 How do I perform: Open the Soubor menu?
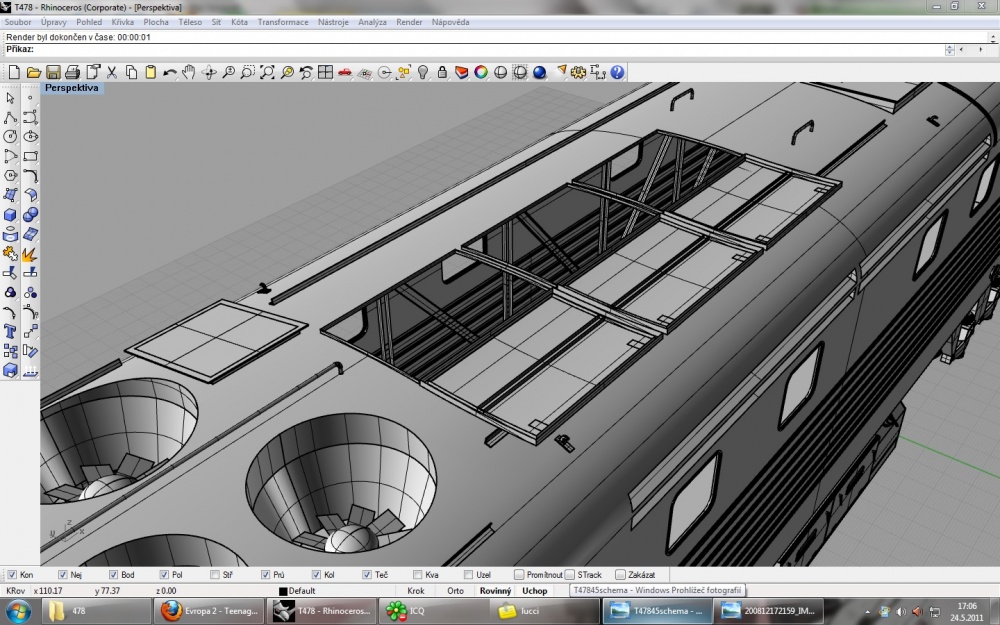point(18,22)
